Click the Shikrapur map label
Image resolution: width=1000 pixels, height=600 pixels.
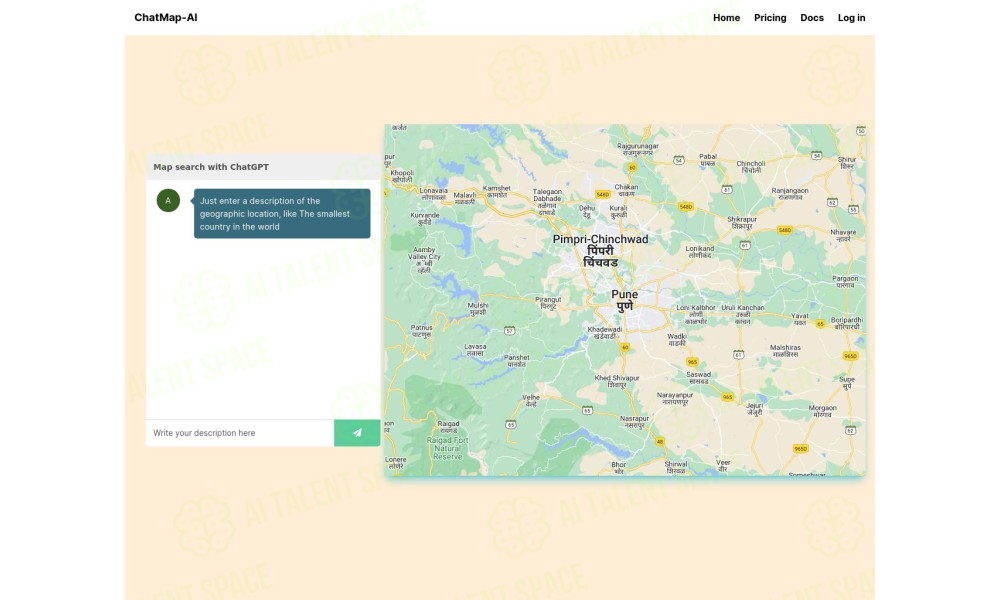coord(742,223)
